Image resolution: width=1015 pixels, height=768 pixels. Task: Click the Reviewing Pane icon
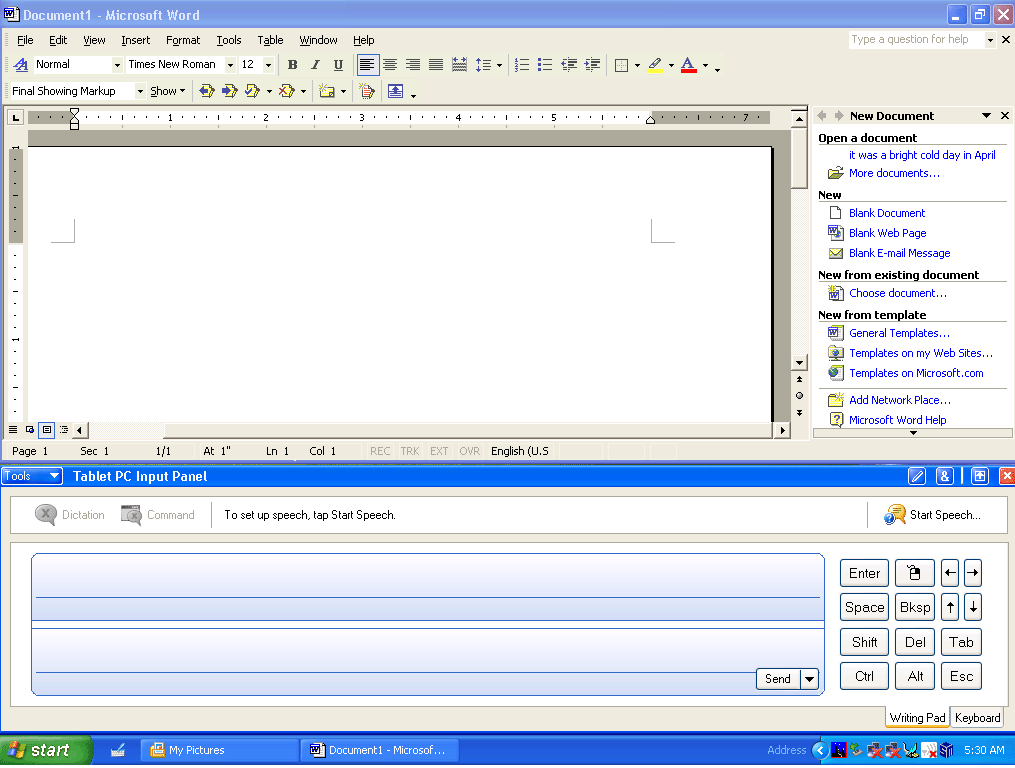(x=396, y=91)
